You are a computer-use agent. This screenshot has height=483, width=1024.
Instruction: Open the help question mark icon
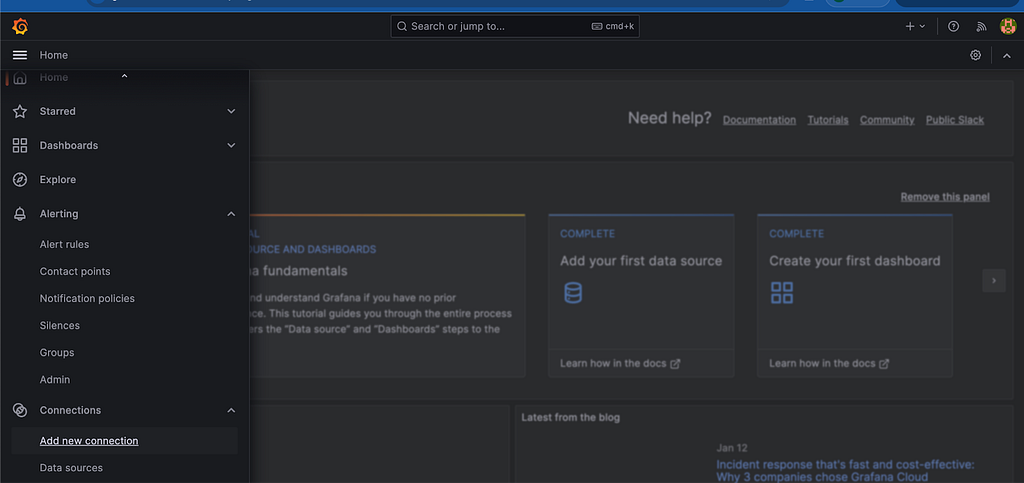point(953,27)
